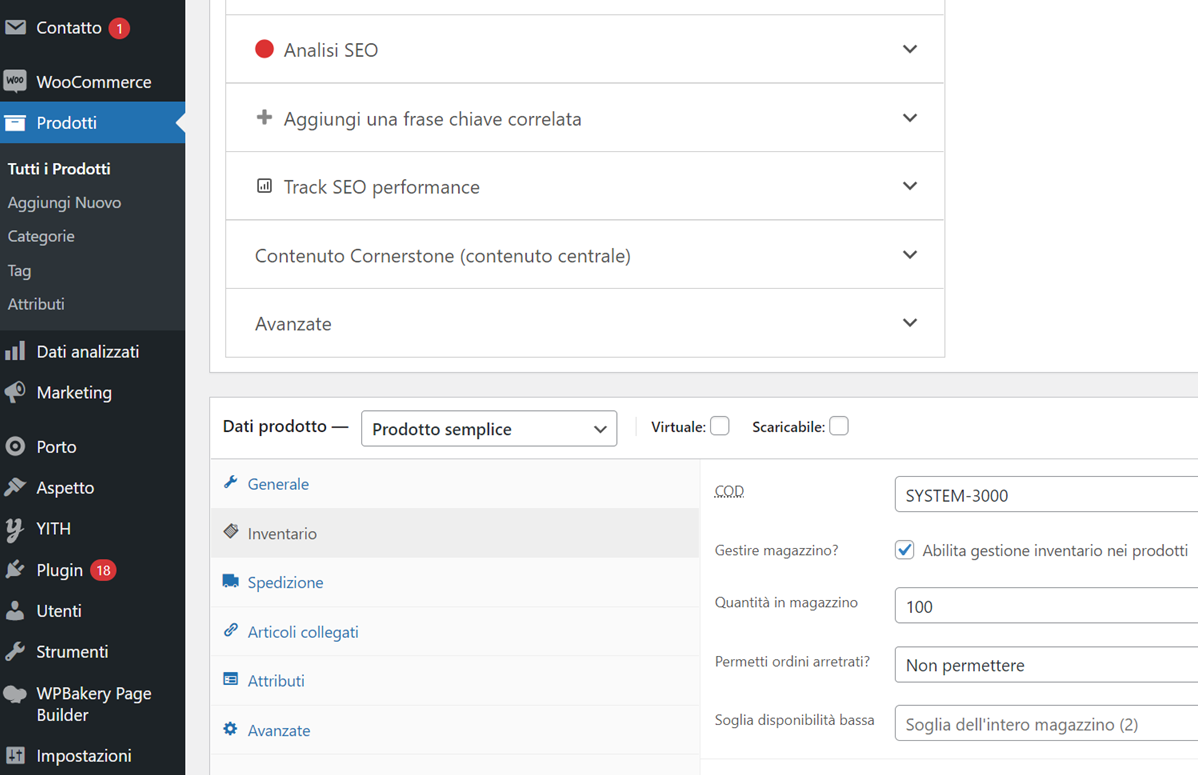Click the YITH icon in sidebar
The width and height of the screenshot is (1198, 775).
pyautogui.click(x=15, y=529)
